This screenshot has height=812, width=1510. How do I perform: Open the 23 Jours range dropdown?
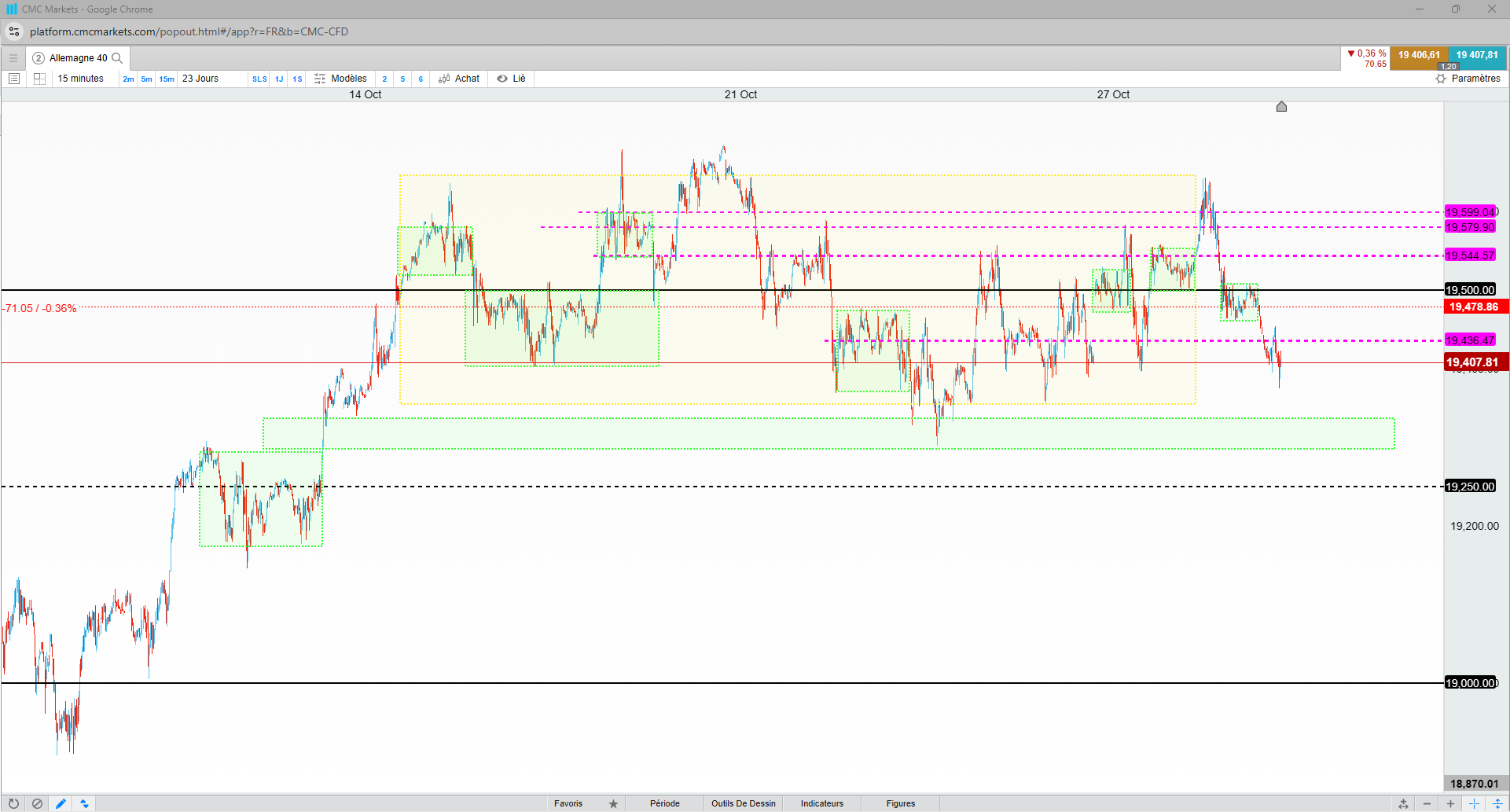pos(200,79)
